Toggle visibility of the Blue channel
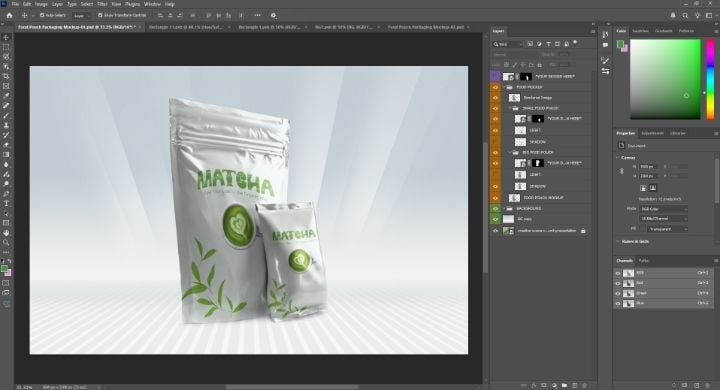Screen dimensions: 720x390 point(618,303)
